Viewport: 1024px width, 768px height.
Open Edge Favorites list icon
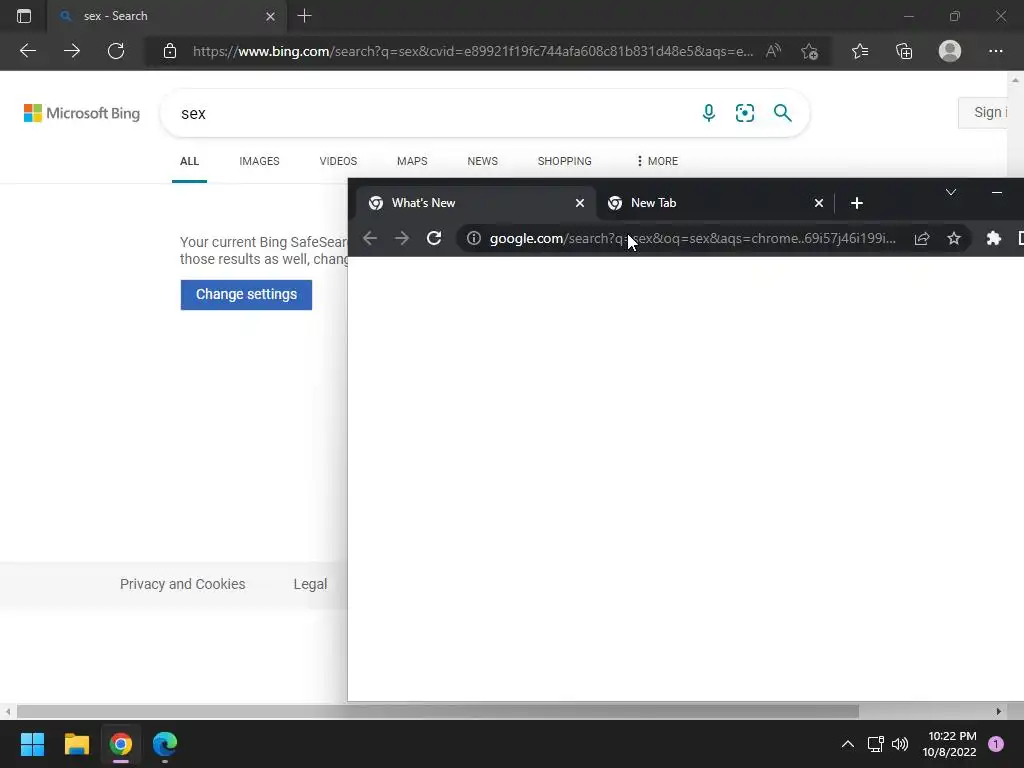[x=860, y=51]
